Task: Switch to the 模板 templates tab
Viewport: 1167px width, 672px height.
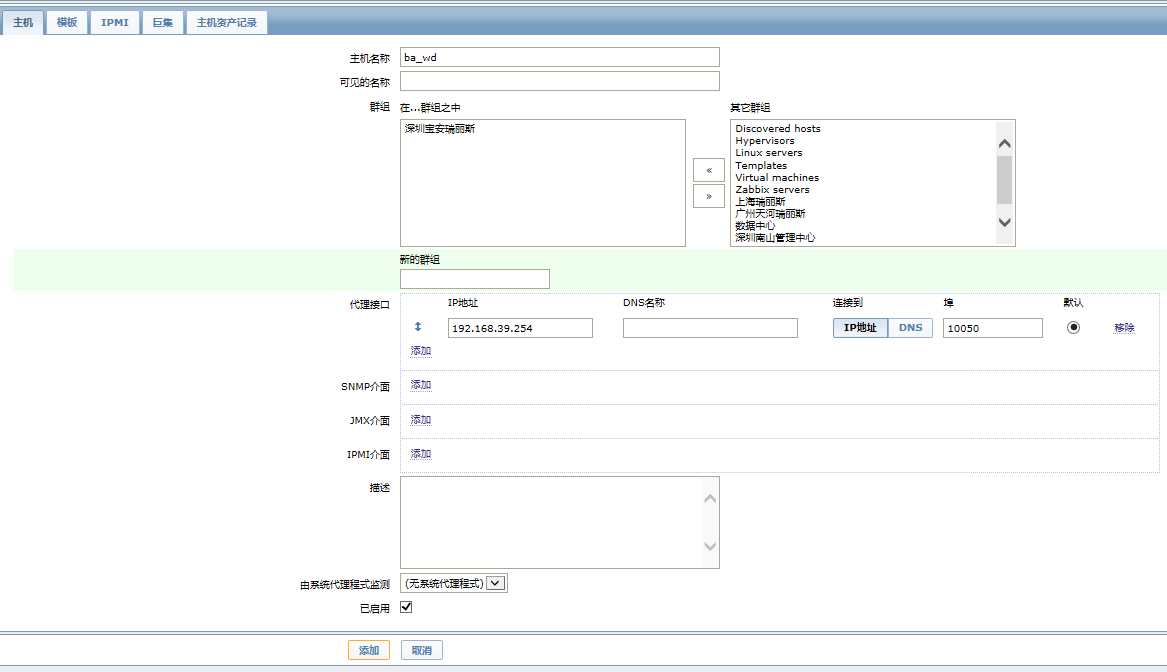Action: (x=67, y=22)
